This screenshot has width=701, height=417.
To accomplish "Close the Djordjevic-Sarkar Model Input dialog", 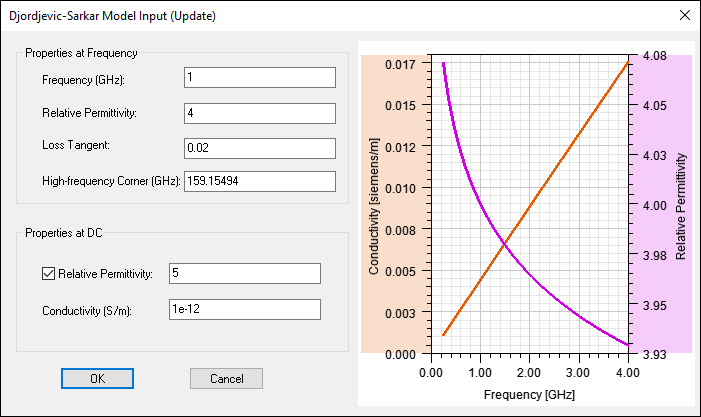I will [684, 16].
